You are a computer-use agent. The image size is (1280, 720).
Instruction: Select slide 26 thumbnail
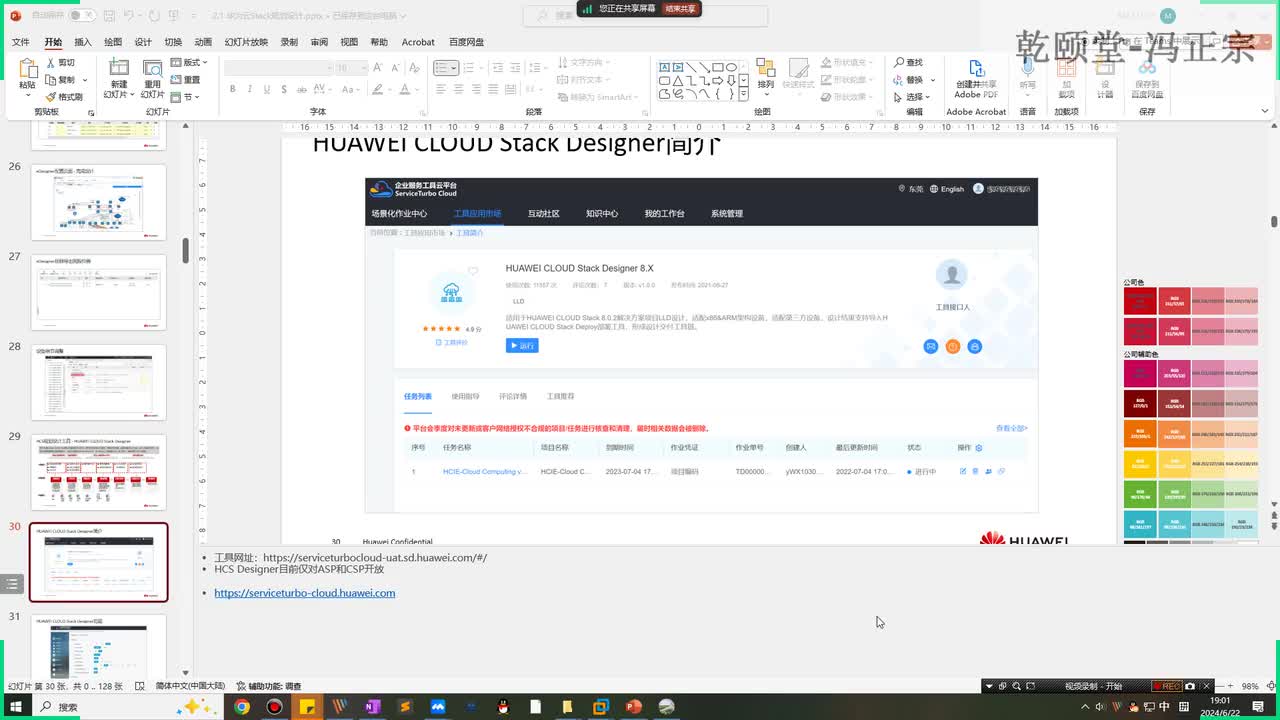click(98, 202)
